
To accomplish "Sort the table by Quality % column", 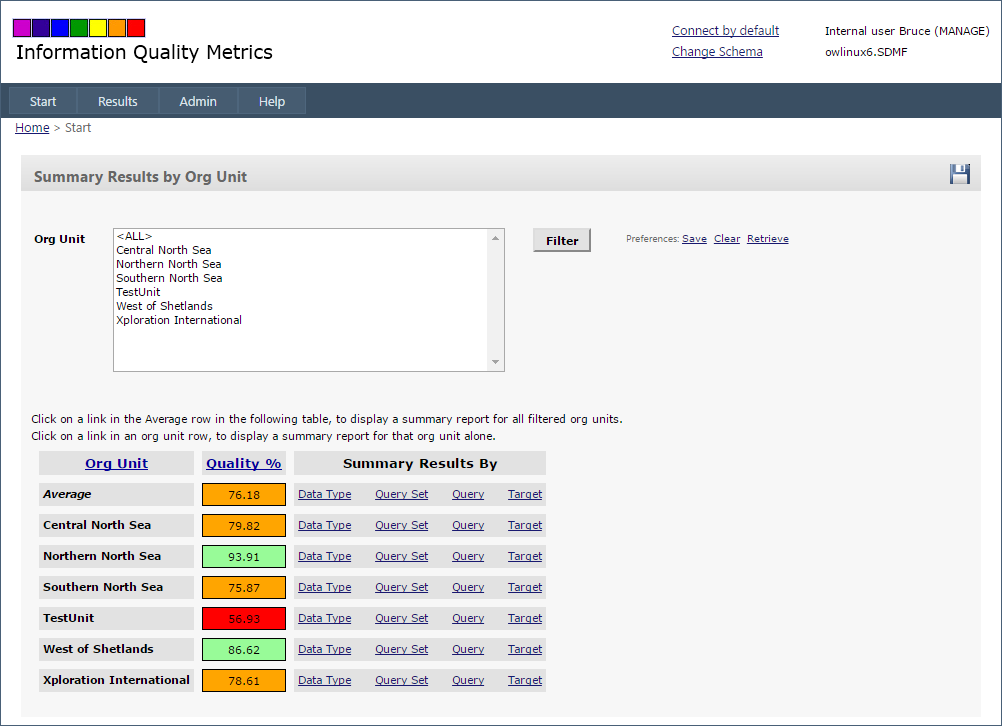I will click(x=243, y=462).
